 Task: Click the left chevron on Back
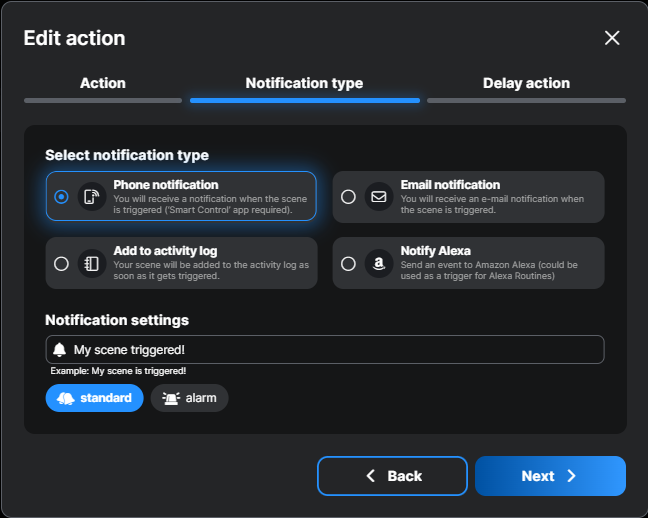pos(371,476)
